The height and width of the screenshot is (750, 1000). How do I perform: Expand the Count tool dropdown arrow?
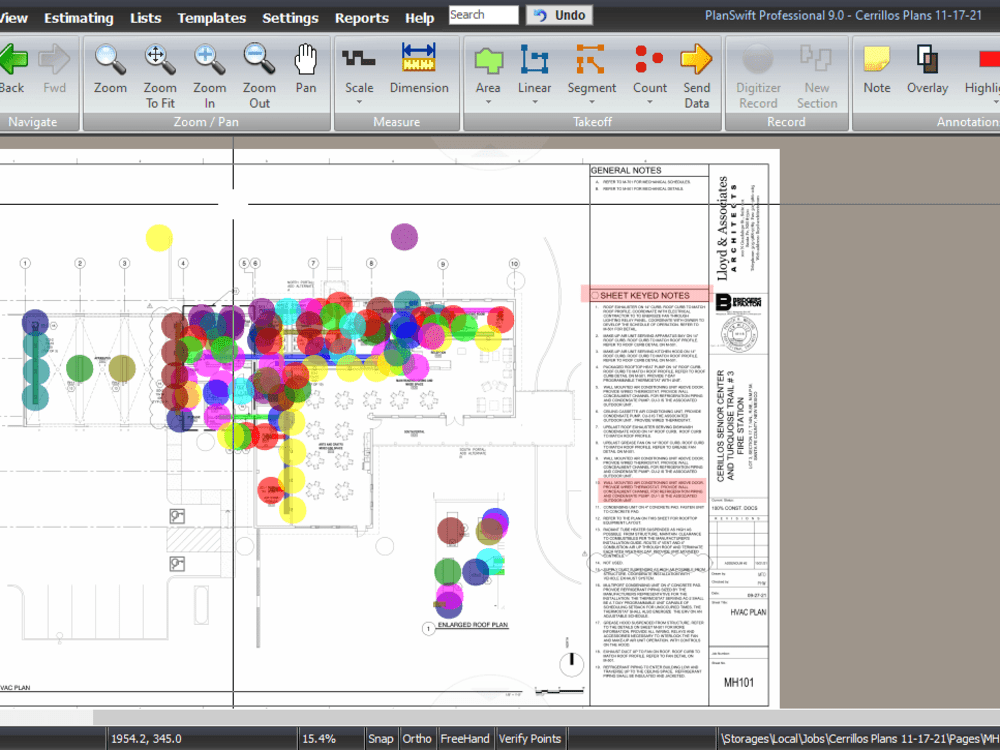pyautogui.click(x=650, y=100)
